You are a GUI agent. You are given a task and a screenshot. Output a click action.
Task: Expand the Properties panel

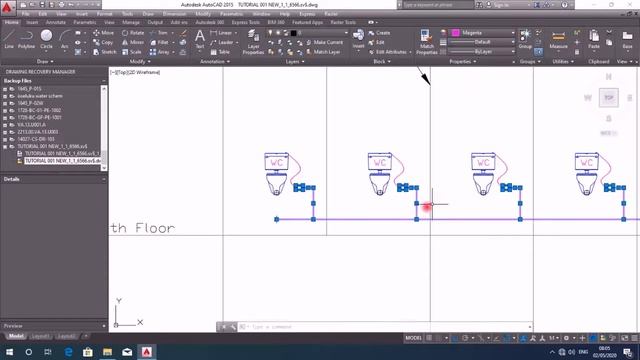coord(462,62)
